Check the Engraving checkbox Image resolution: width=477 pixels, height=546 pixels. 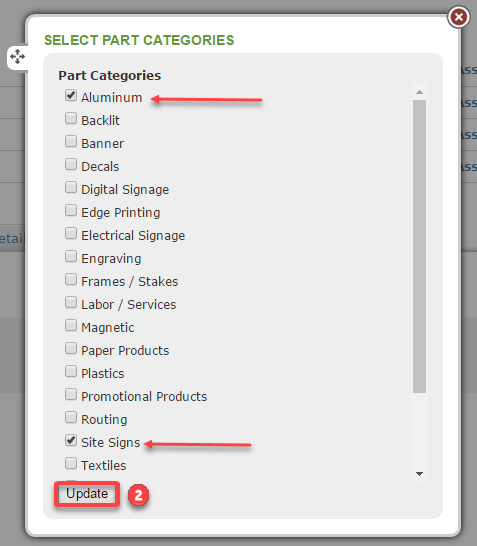(71, 256)
